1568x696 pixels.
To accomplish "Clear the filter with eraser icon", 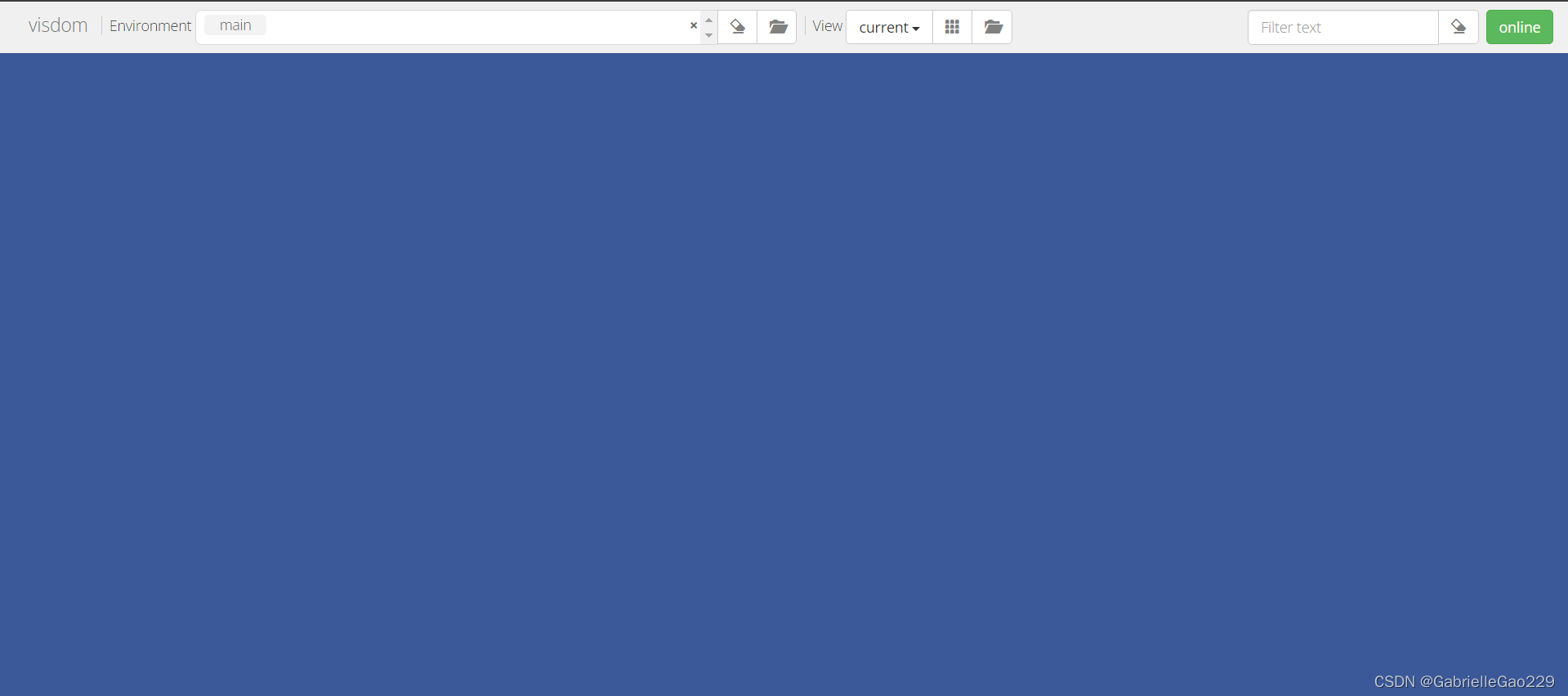I will click(x=1459, y=27).
